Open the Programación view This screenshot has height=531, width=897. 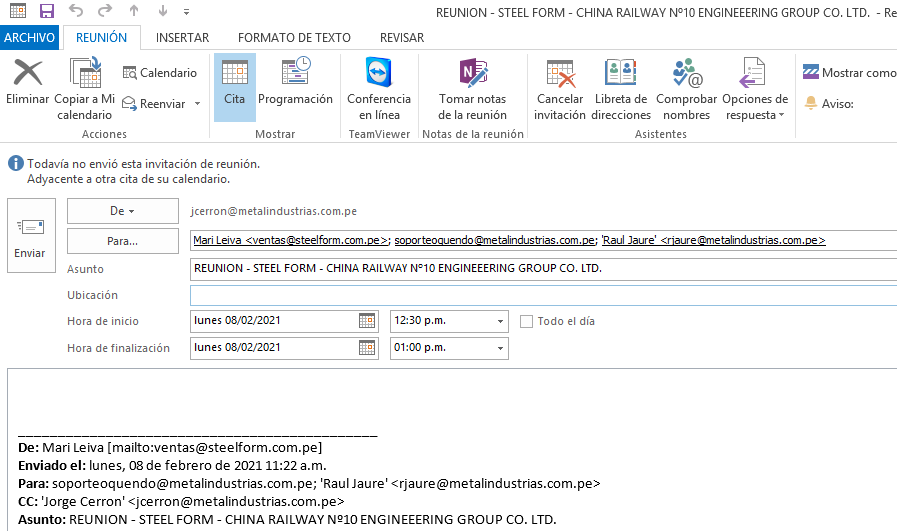[295, 82]
